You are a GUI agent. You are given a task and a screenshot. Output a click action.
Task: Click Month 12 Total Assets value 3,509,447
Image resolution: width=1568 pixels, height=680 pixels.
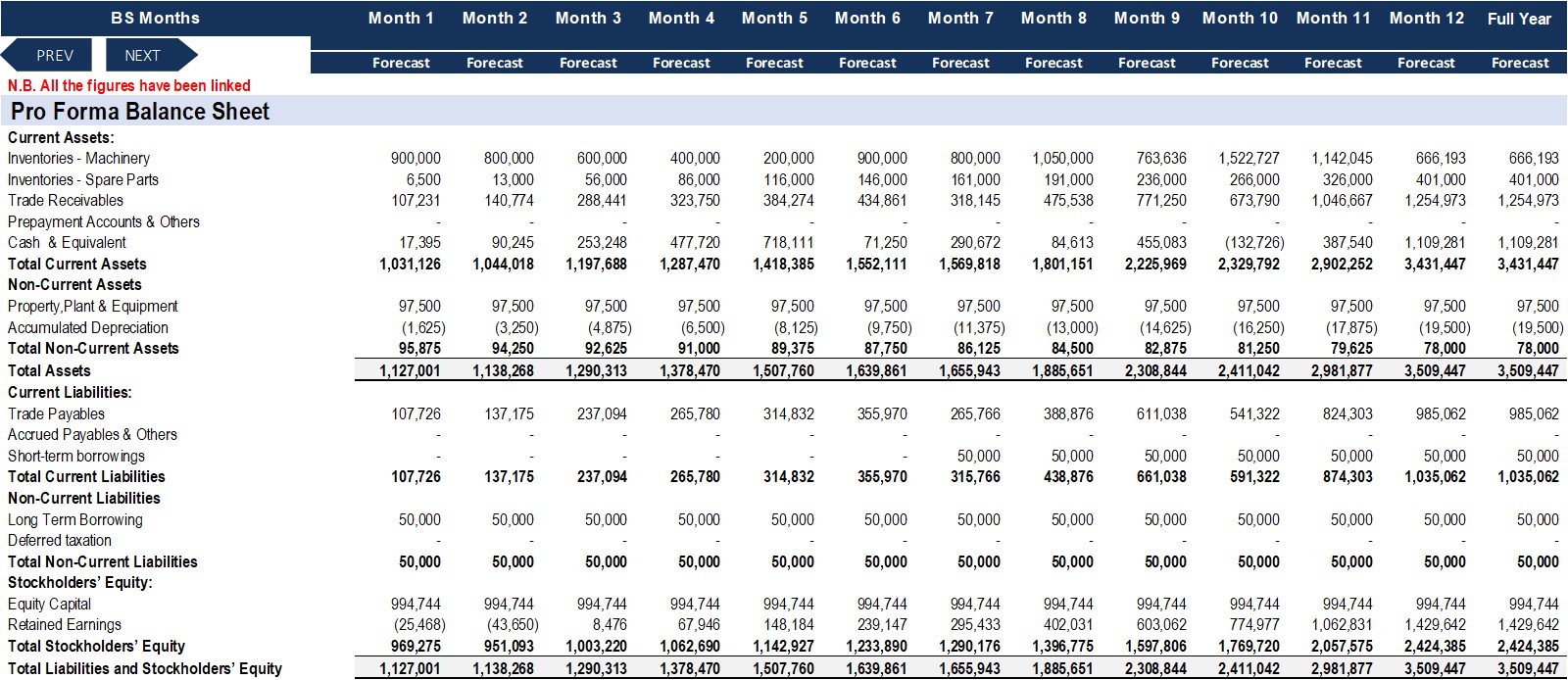coord(1435,370)
